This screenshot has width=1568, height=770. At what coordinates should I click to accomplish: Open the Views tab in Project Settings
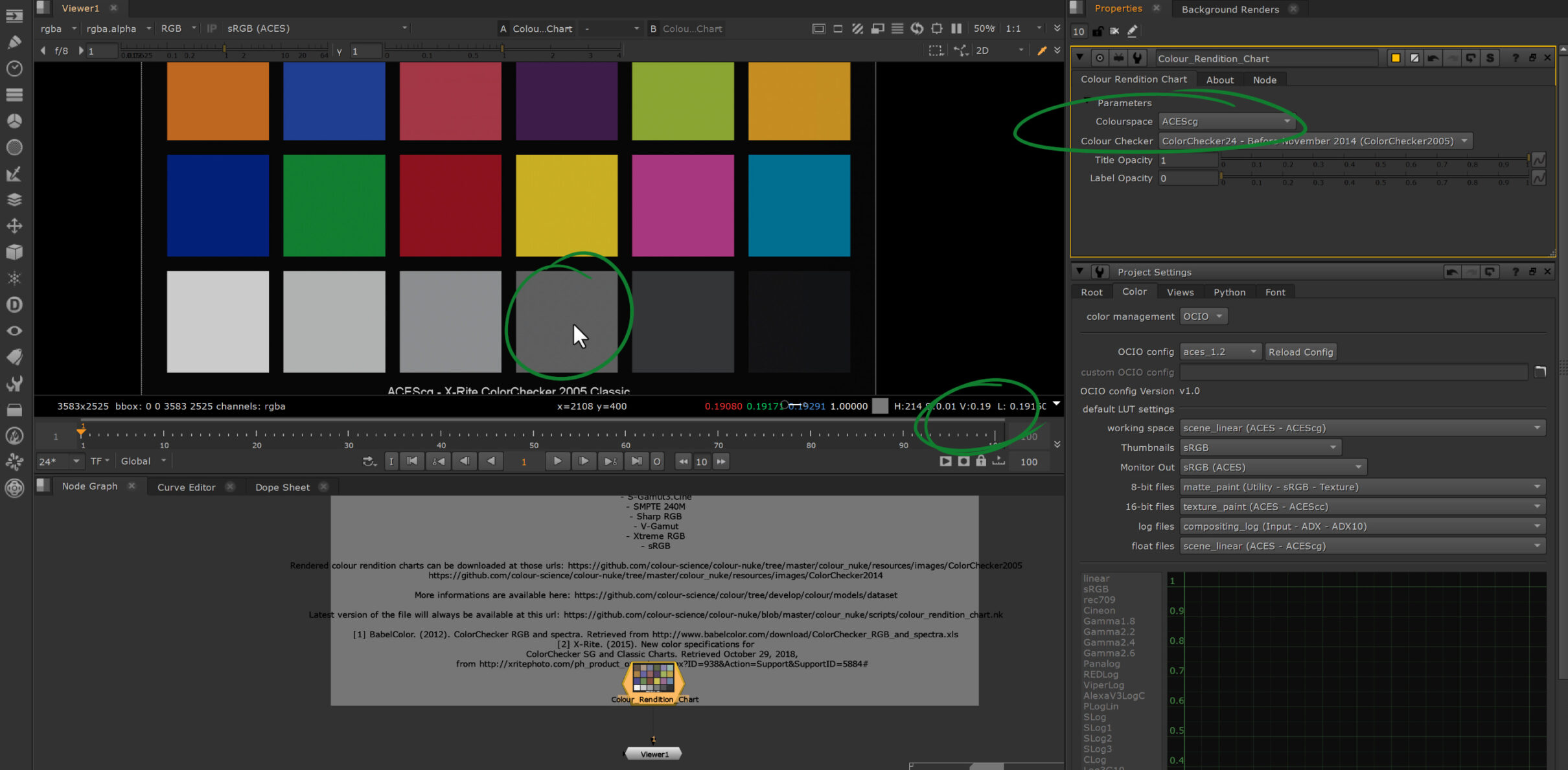click(1180, 292)
